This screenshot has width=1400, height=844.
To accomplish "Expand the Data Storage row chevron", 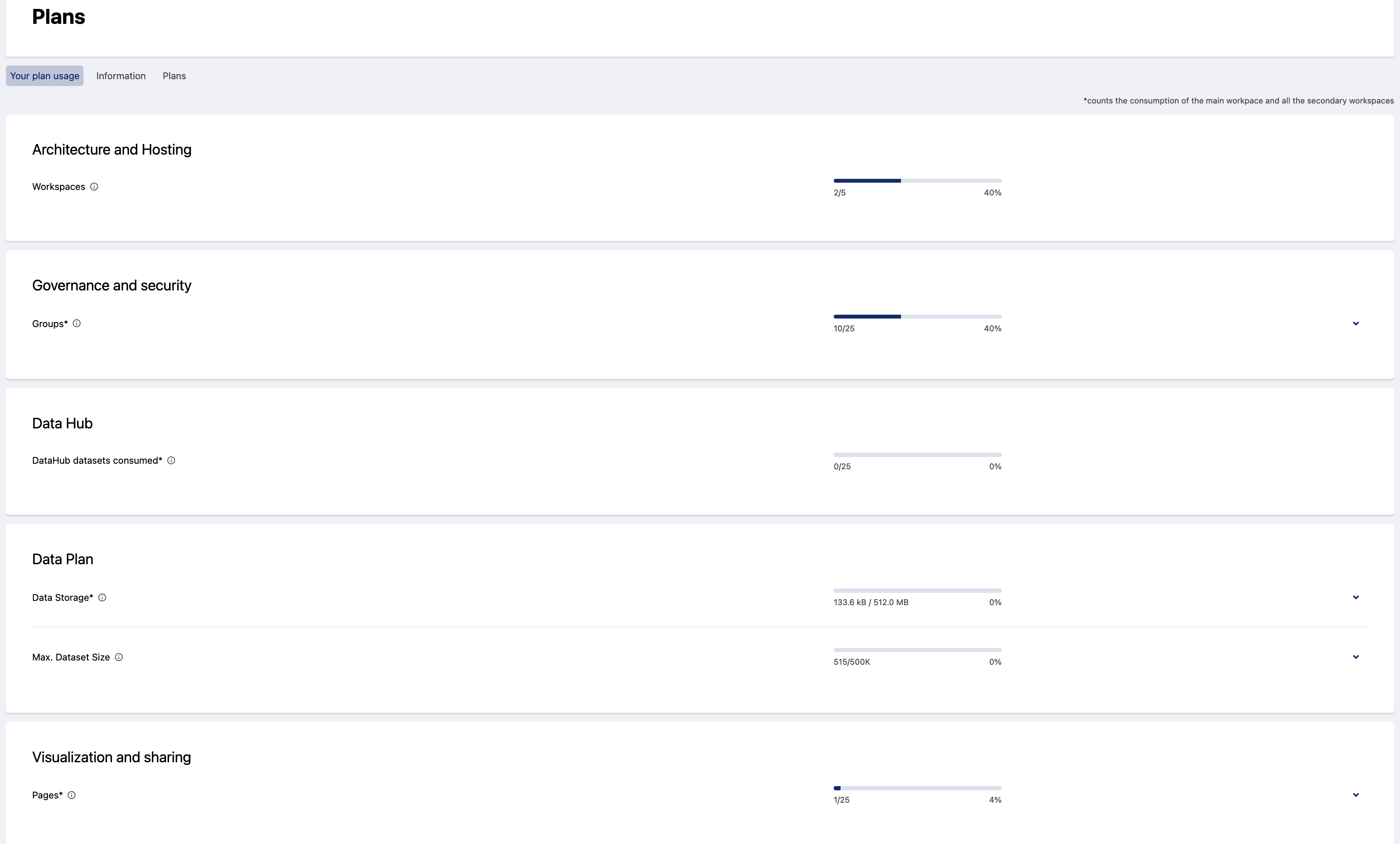I will 1356,597.
